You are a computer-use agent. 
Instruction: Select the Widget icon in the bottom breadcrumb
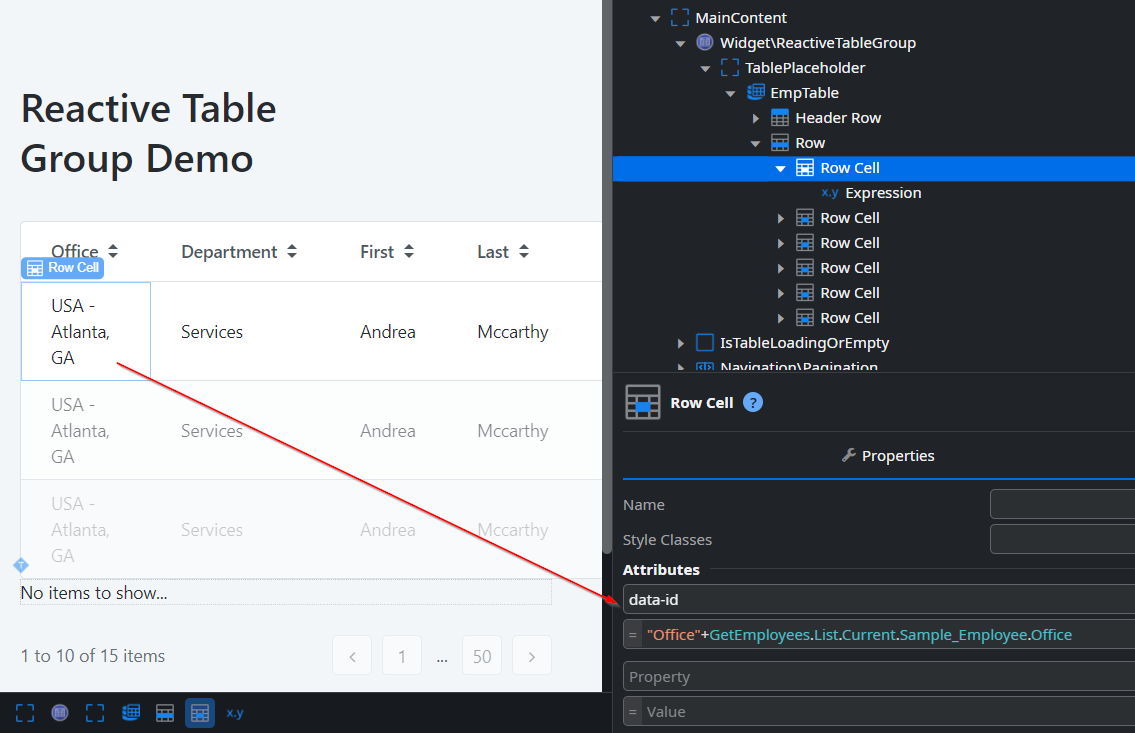[x=59, y=712]
